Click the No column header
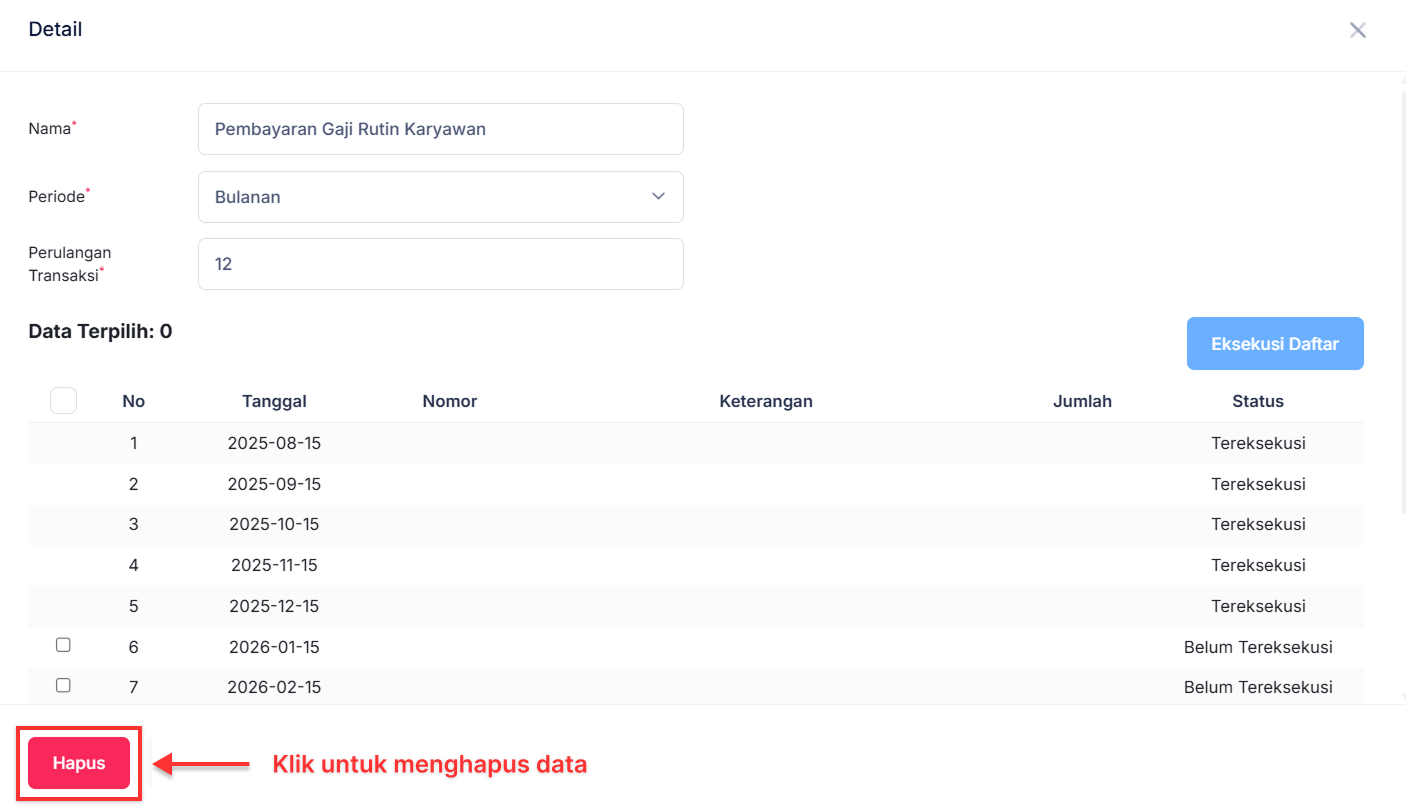Image resolution: width=1406 pixels, height=812 pixels. tap(133, 401)
